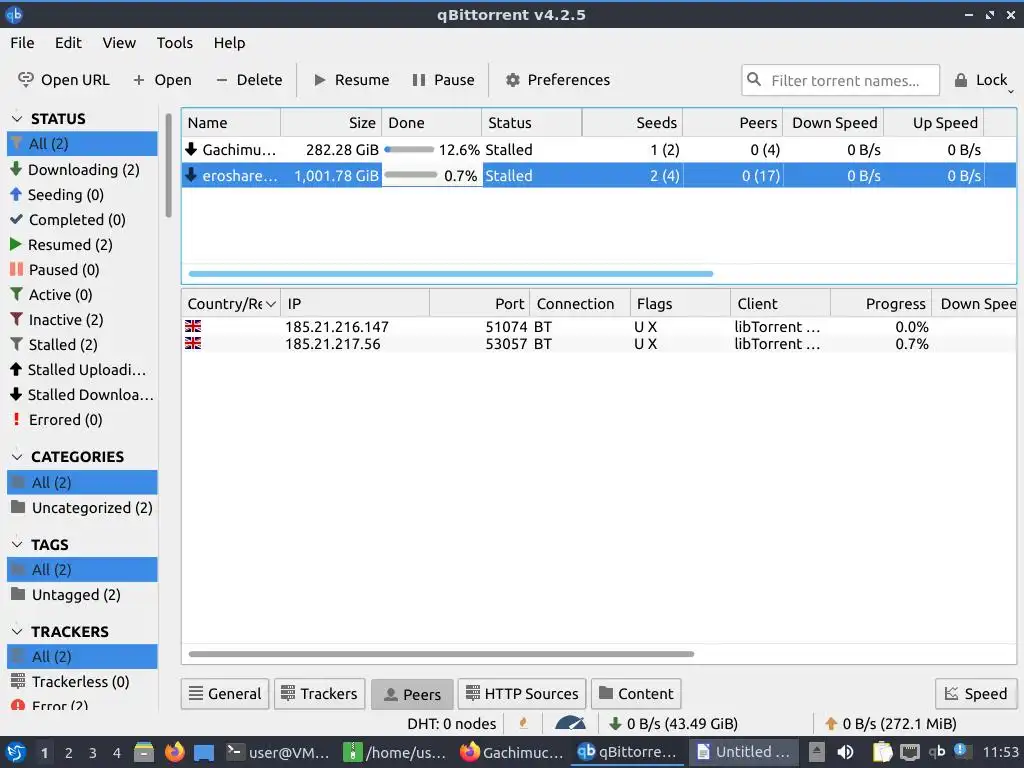Click the Open URL toolbar button
Image resolution: width=1024 pixels, height=768 pixels.
tap(64, 80)
